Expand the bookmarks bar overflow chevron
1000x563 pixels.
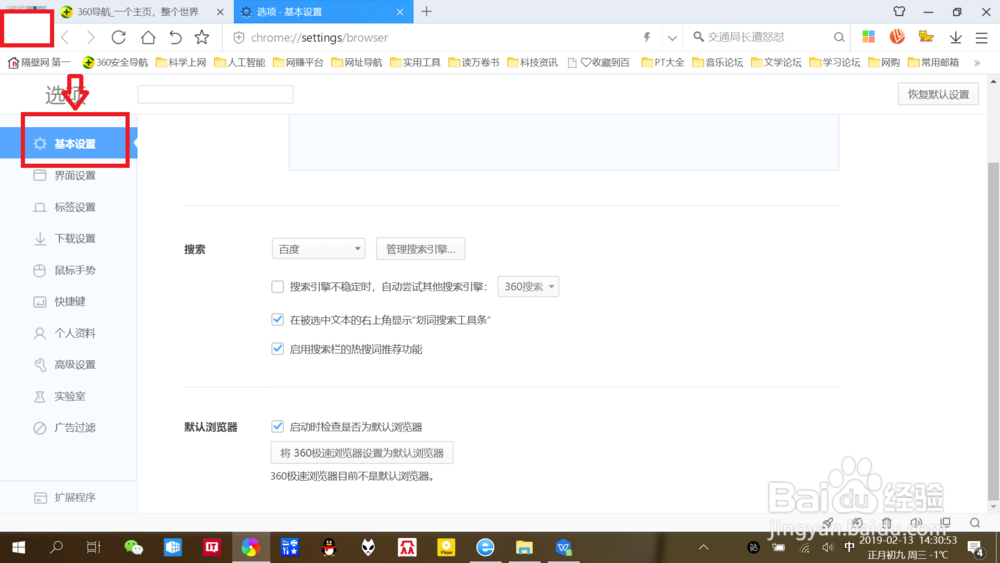coord(976,62)
